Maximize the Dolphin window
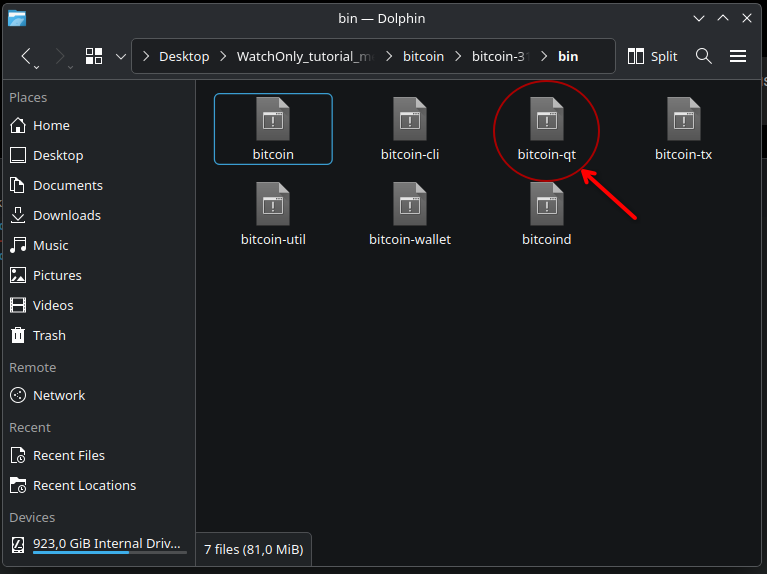 coord(723,19)
